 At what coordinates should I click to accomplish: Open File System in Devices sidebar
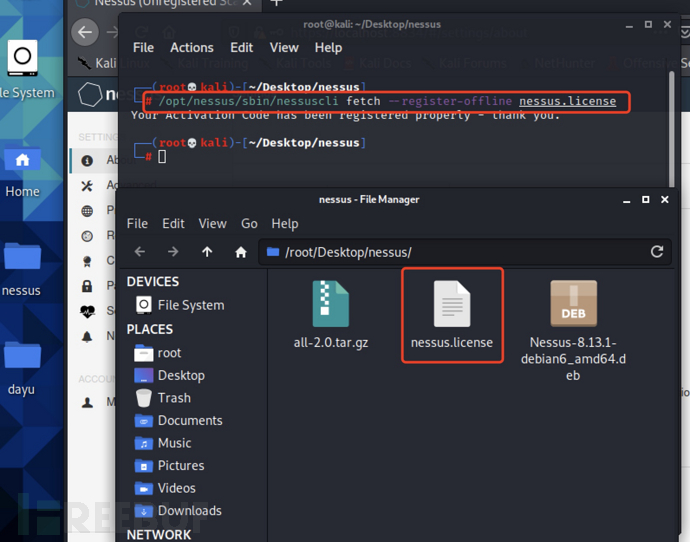point(180,305)
